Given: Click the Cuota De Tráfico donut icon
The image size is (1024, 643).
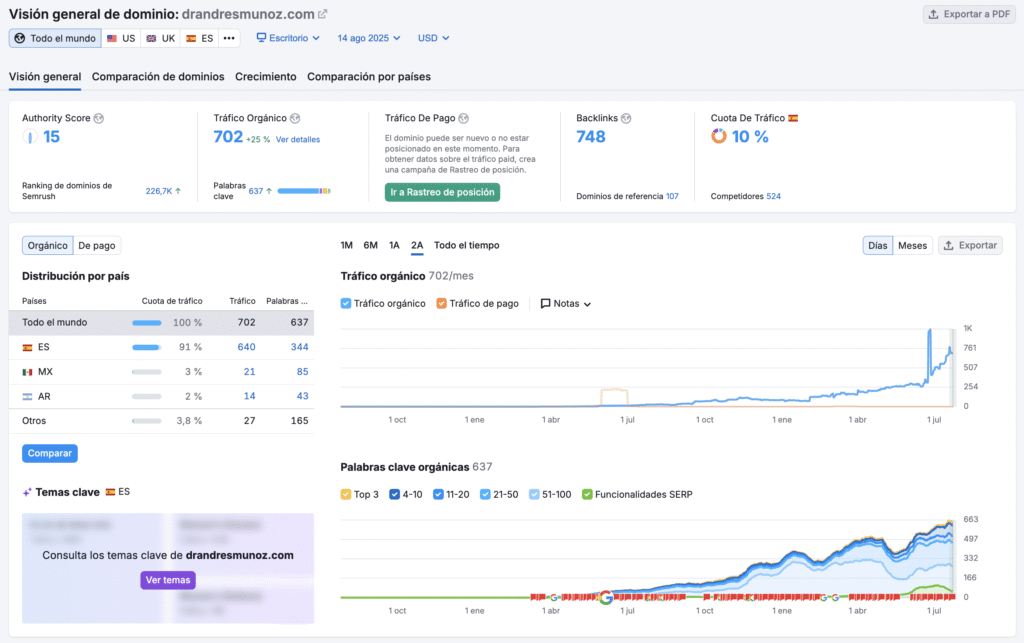Looking at the screenshot, I should coord(718,137).
